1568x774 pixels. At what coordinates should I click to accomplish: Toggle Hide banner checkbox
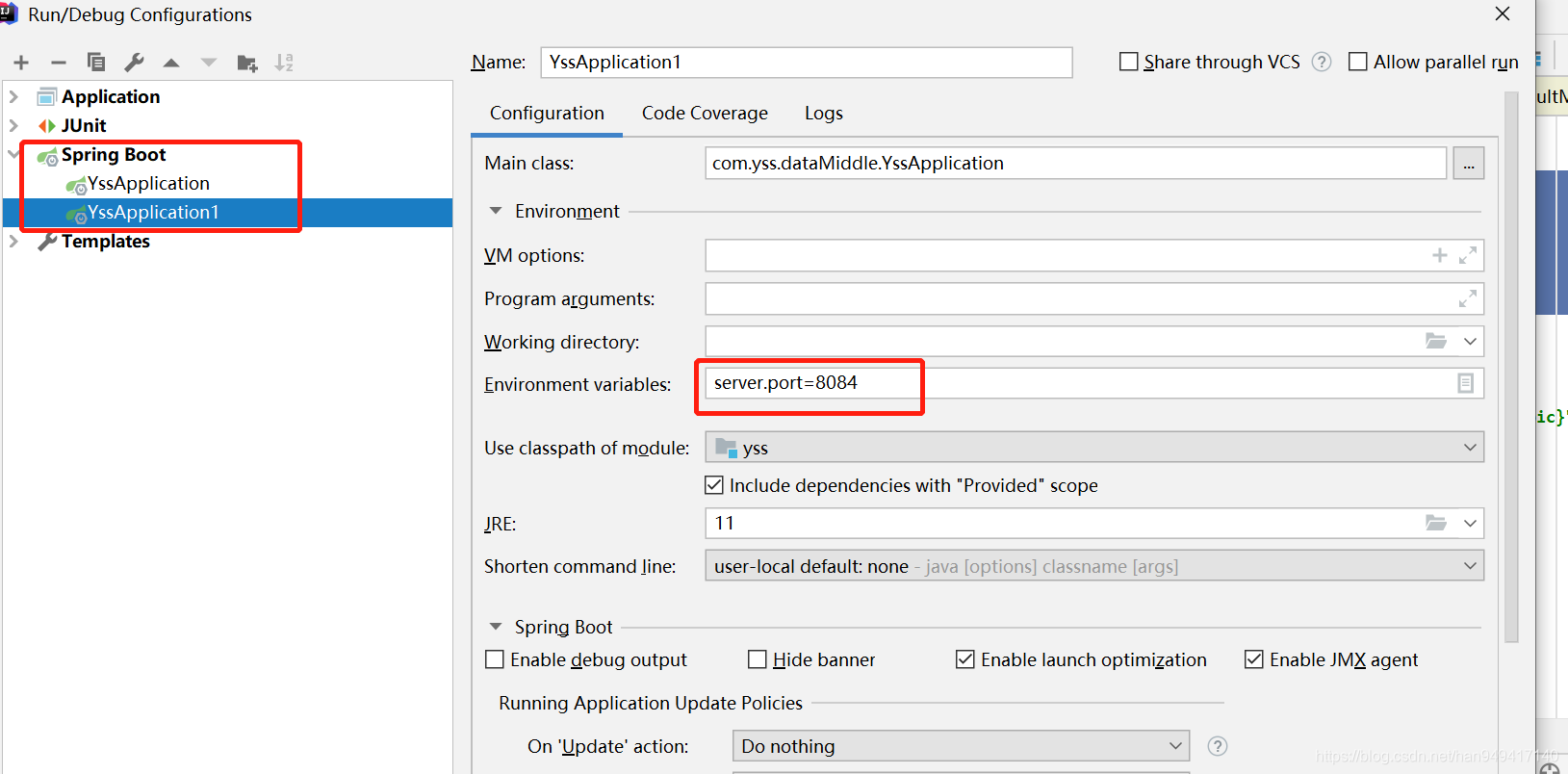(x=758, y=659)
